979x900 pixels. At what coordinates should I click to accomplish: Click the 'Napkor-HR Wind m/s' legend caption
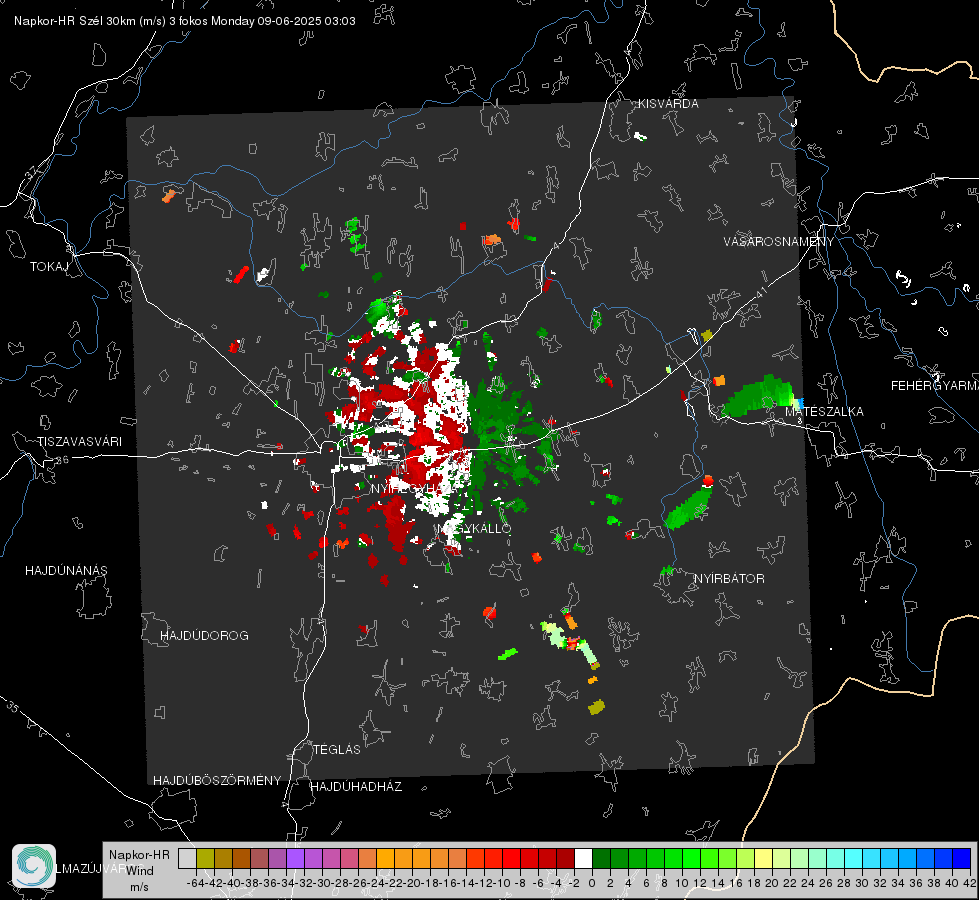click(139, 871)
